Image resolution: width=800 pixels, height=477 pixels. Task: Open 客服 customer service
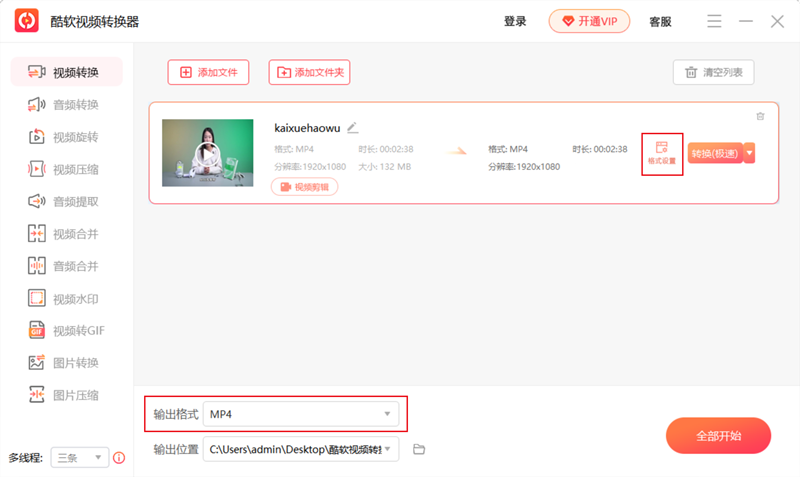click(x=660, y=21)
